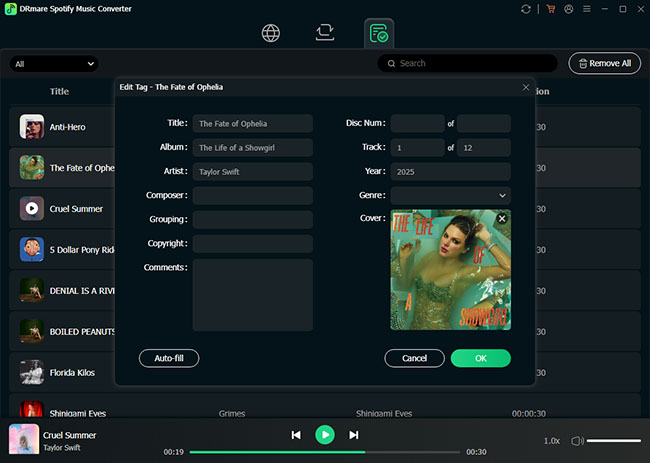Click Taylor Swift in now playing bar

click(62, 448)
